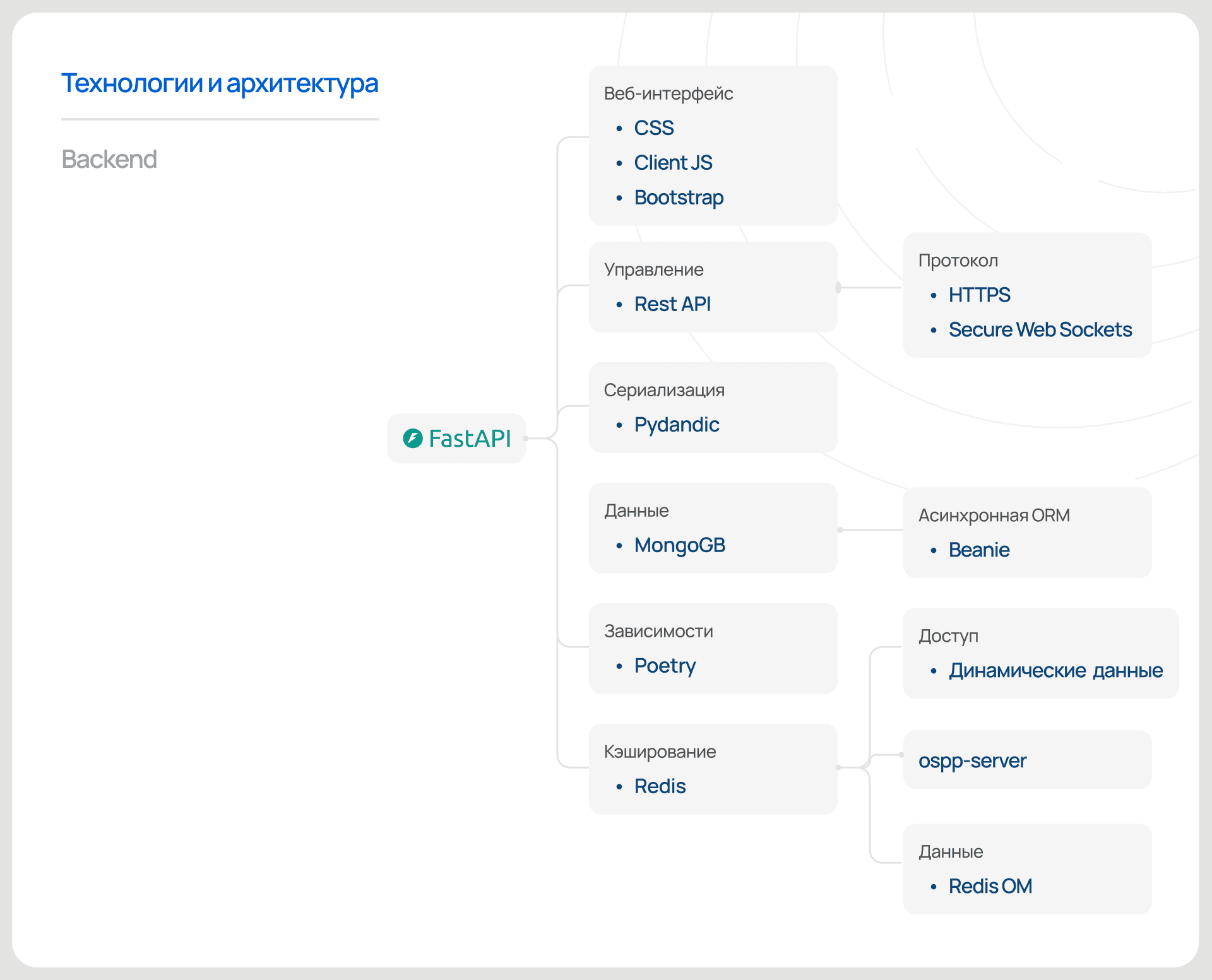This screenshot has height=980, width=1212.
Task: Click the connector dot beside Кэширование box
Action: point(838,767)
